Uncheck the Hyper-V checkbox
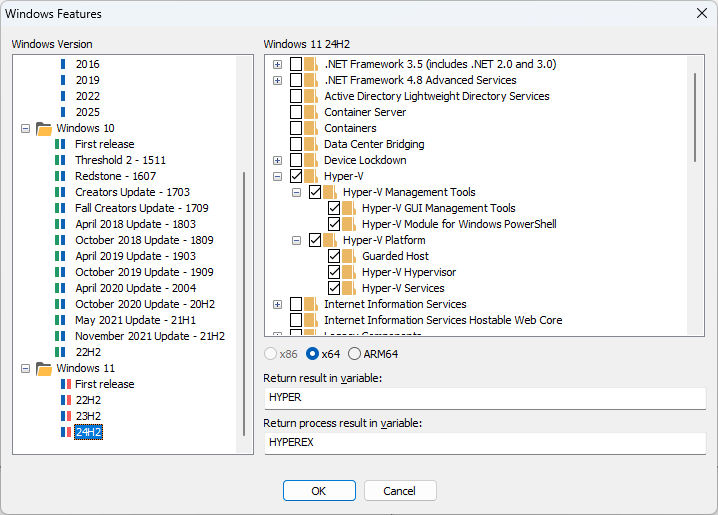The width and height of the screenshot is (718, 515). [x=296, y=176]
